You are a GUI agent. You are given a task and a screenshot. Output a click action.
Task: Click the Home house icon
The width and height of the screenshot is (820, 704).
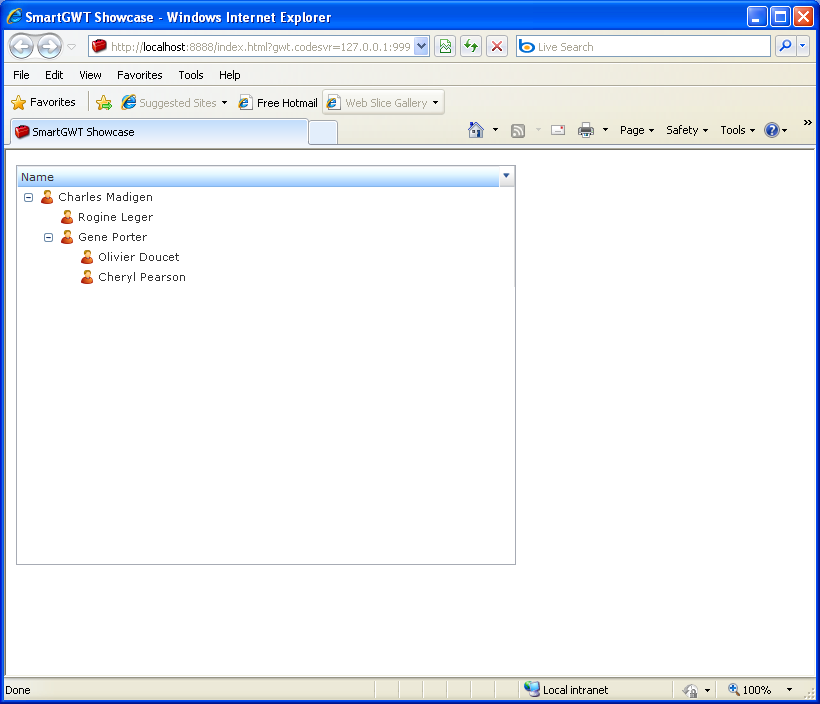pos(475,130)
